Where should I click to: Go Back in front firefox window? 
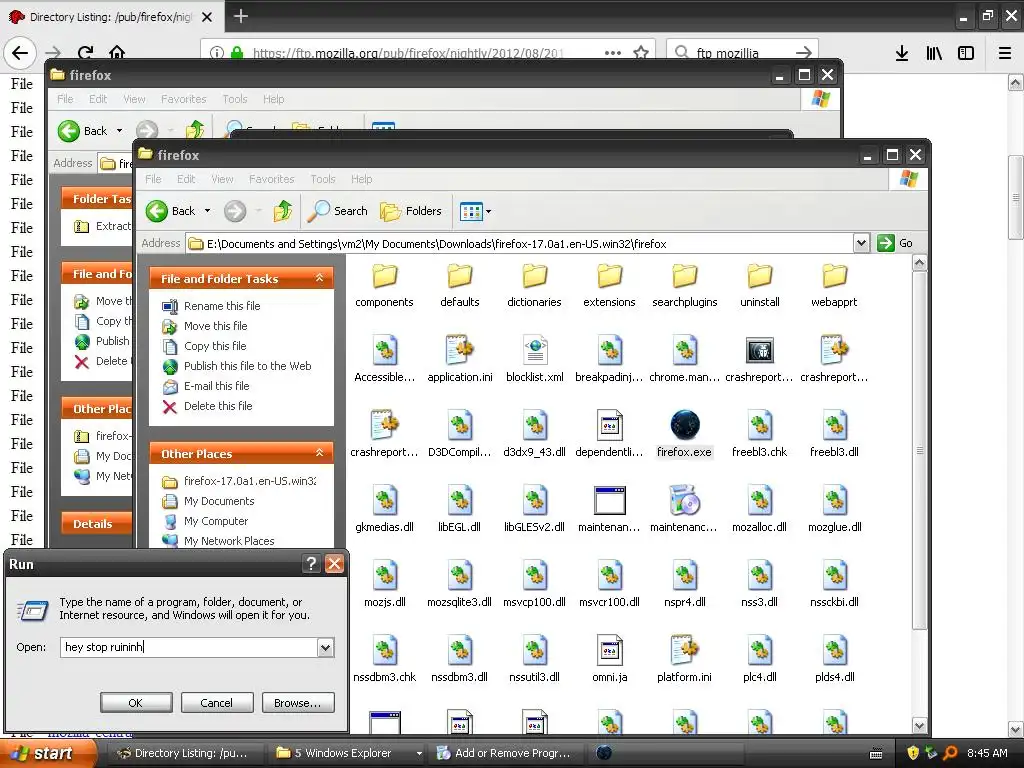coord(170,211)
